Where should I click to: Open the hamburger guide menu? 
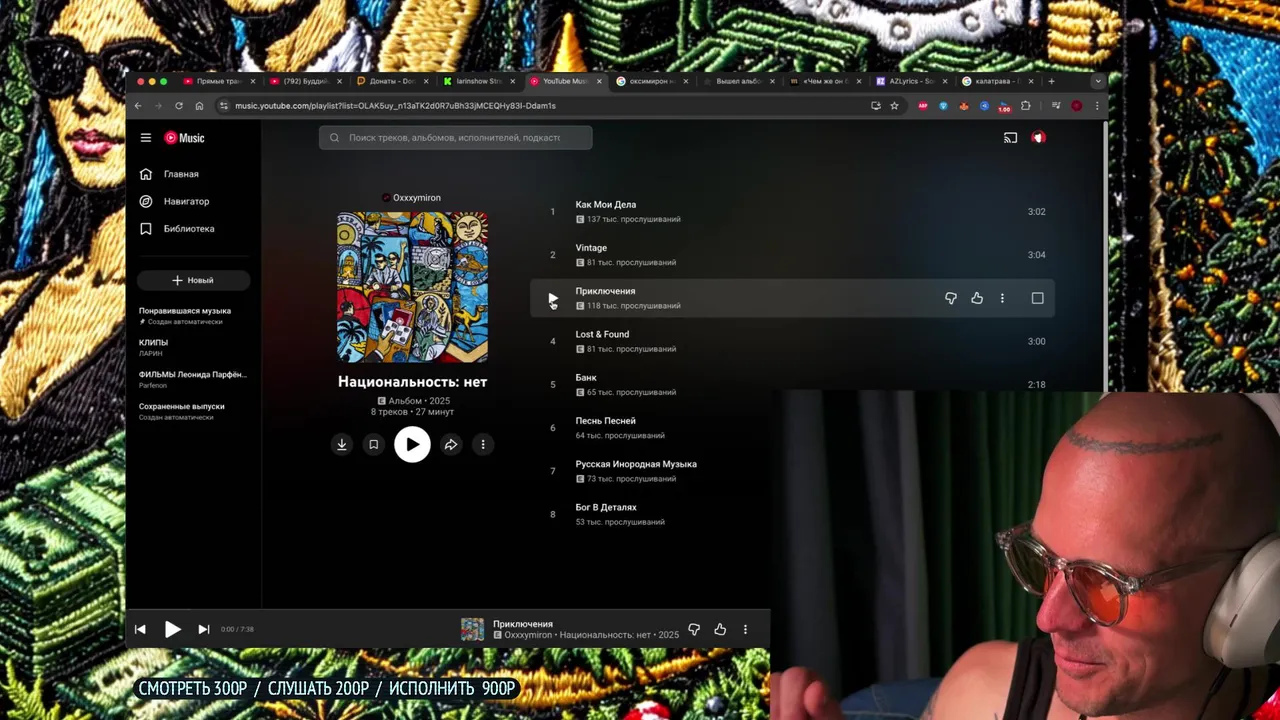146,138
